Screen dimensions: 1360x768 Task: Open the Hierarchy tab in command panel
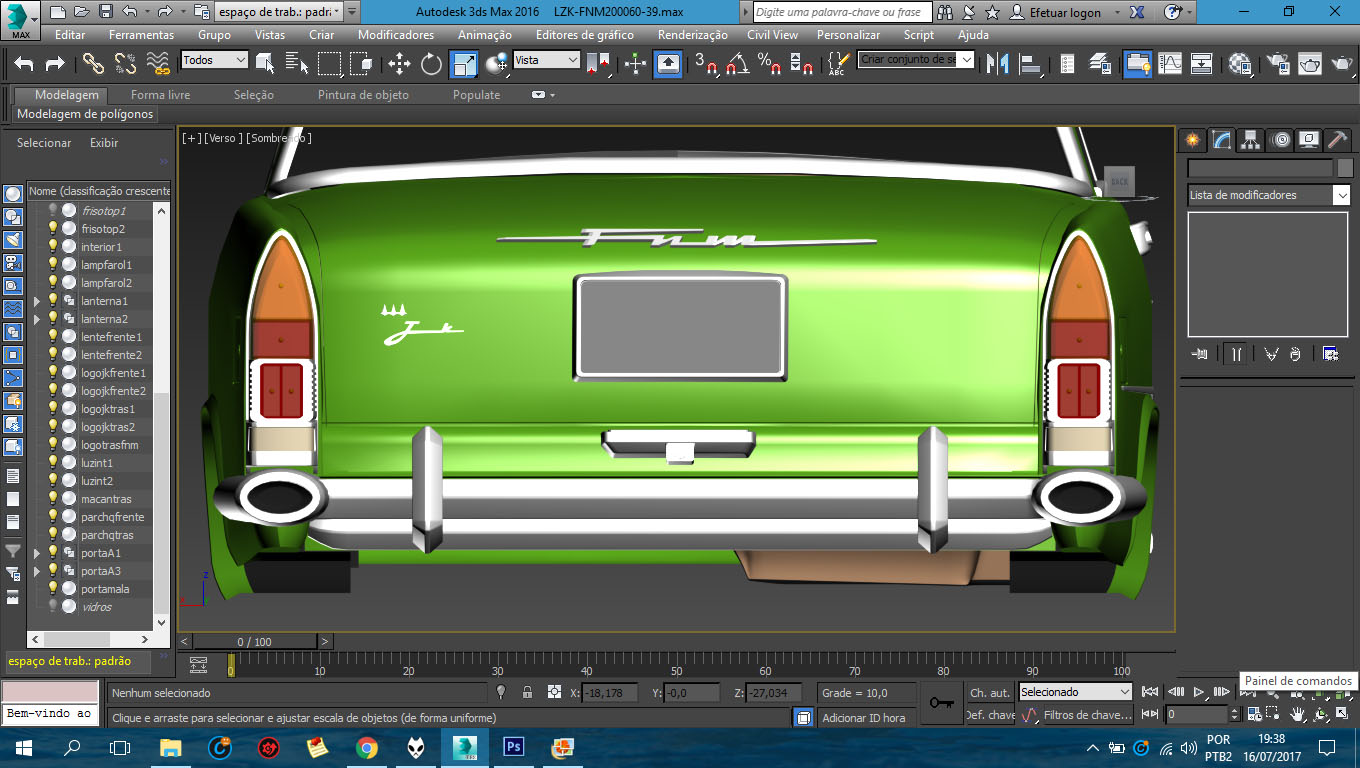(x=1250, y=140)
